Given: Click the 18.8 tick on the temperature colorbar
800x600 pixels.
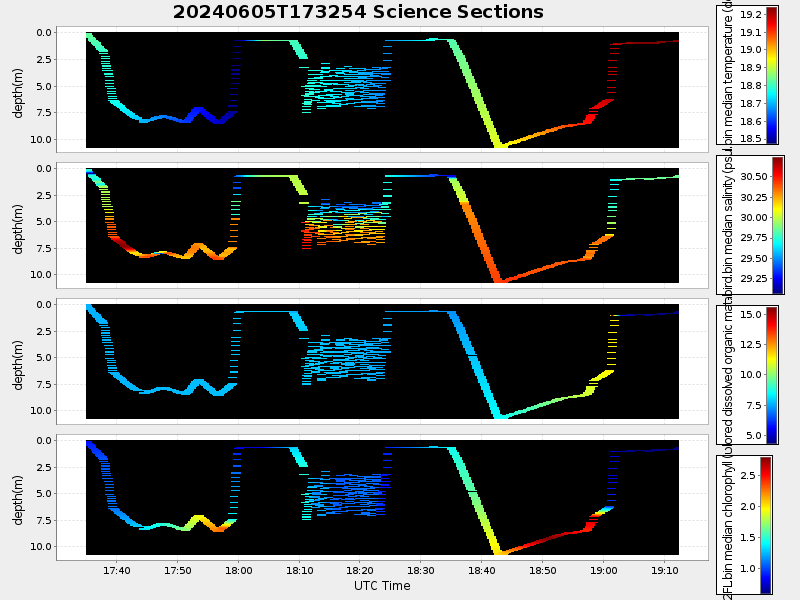Looking at the screenshot, I should pos(751,85).
